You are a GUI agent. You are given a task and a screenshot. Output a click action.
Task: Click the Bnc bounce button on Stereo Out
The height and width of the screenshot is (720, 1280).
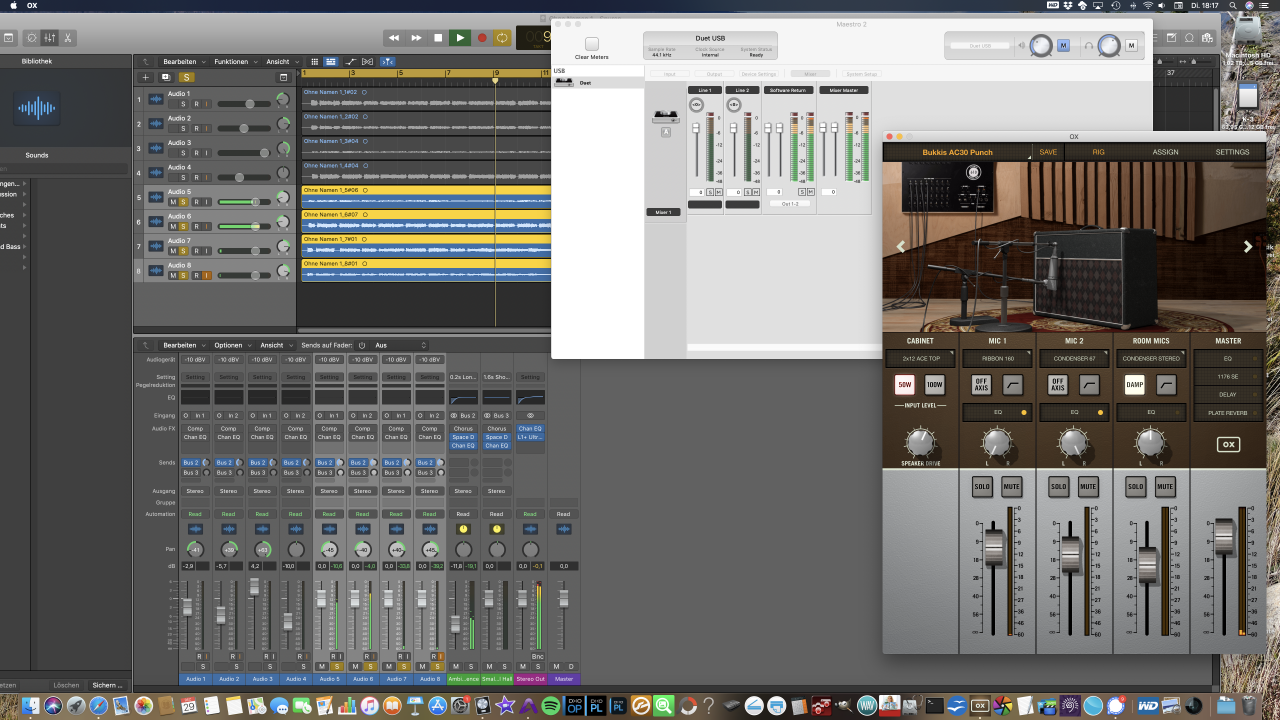[538, 657]
